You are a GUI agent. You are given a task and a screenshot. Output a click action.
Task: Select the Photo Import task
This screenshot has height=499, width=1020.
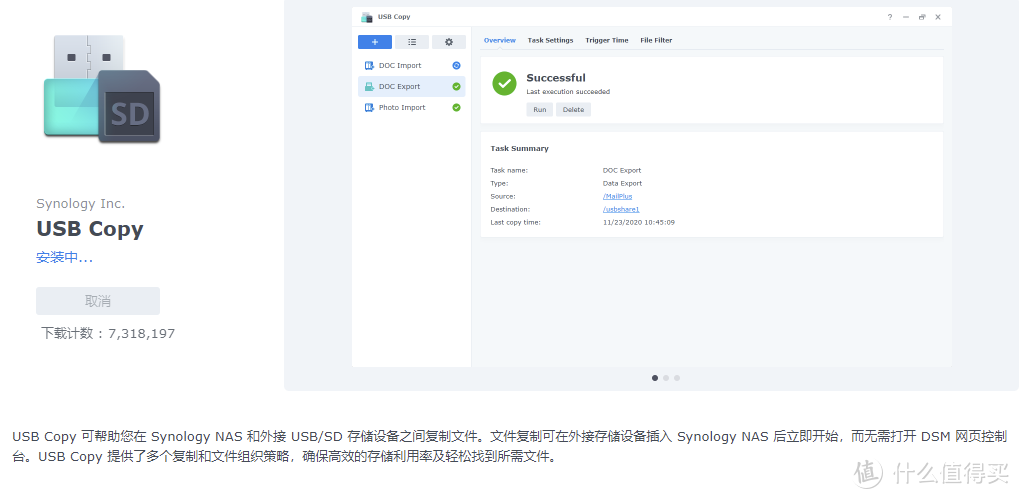pyautogui.click(x=402, y=108)
